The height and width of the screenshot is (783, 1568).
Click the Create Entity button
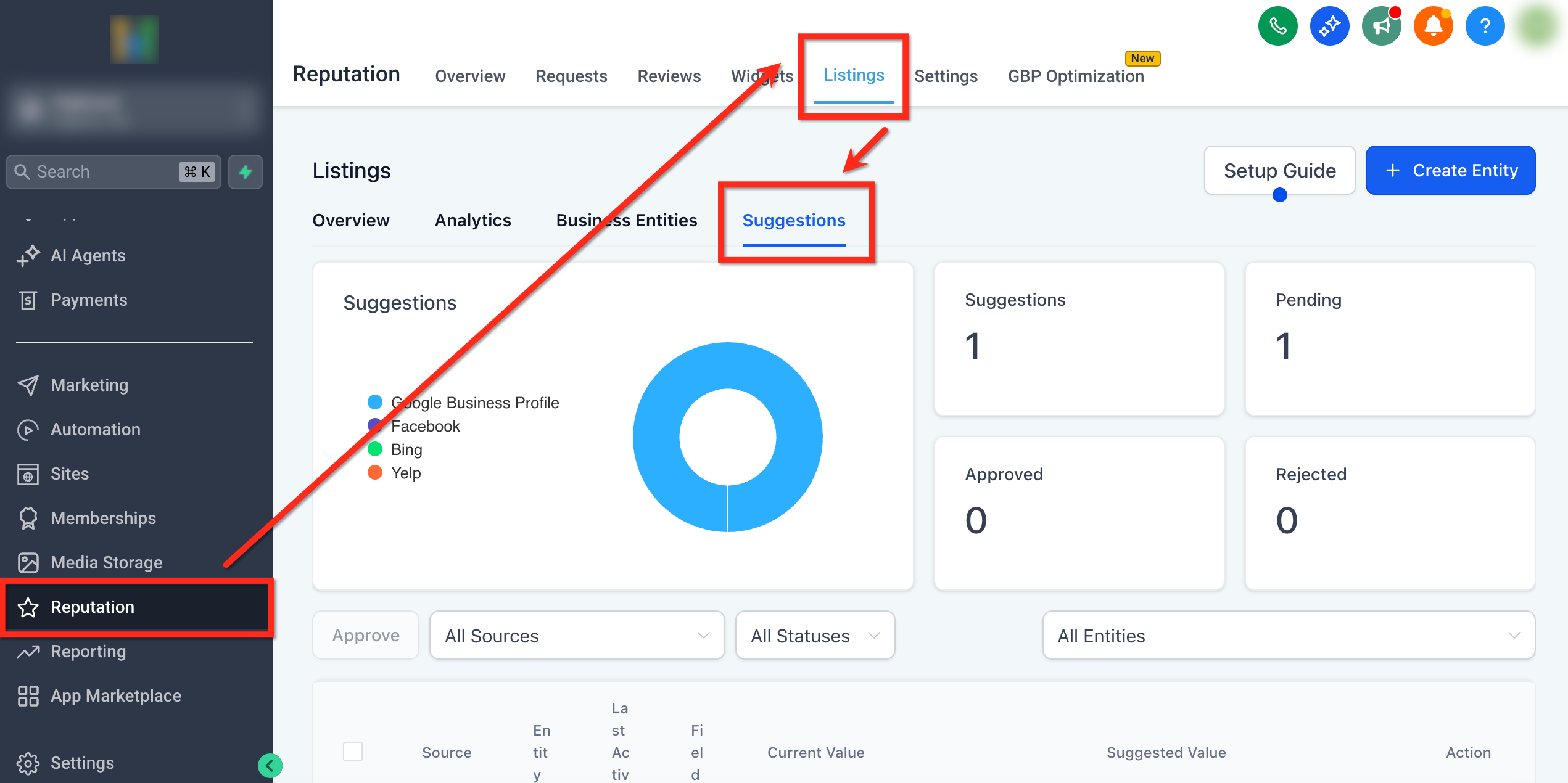(1450, 171)
